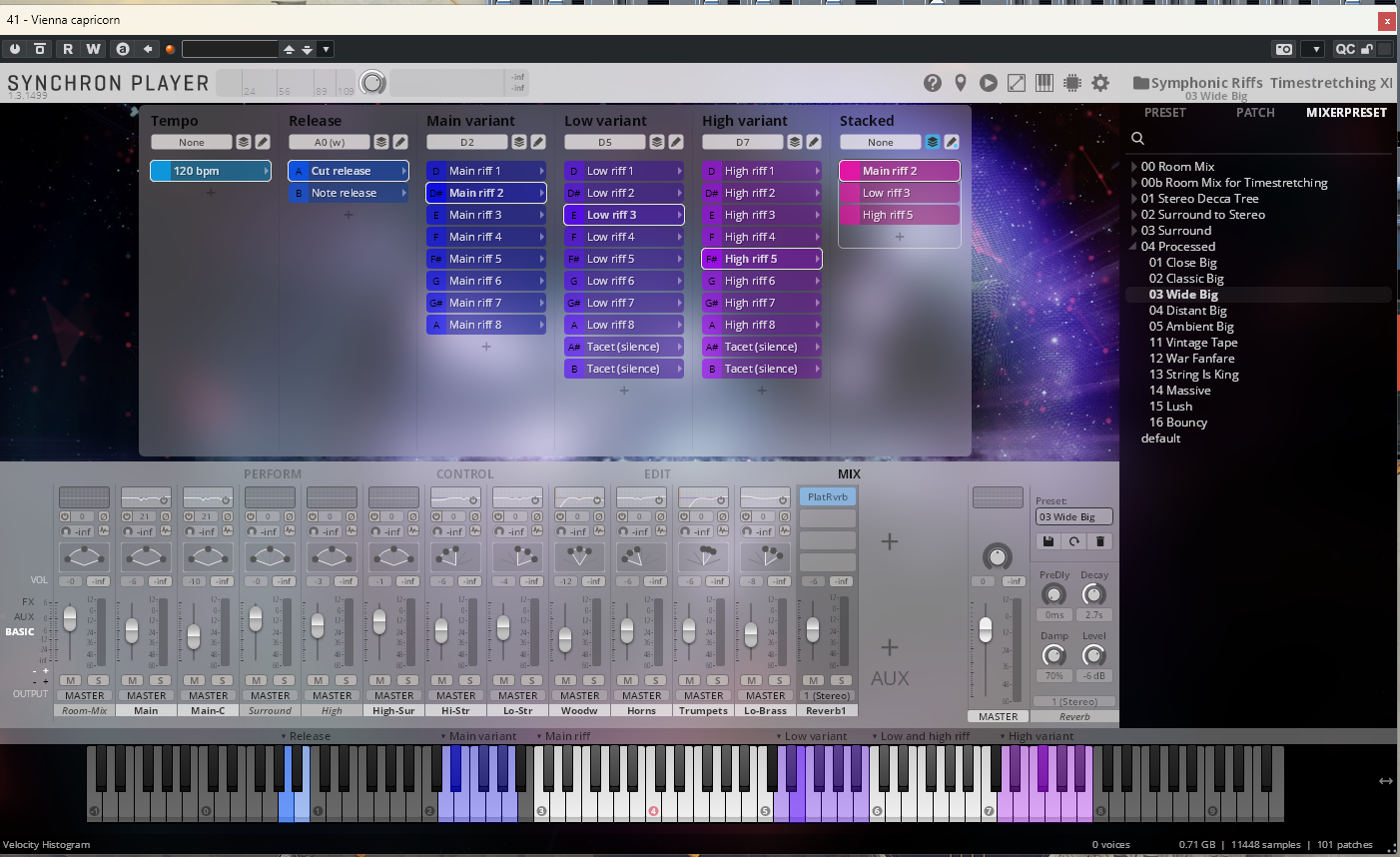Screen dimensions: 1400x857
Task: Open the Room-Mix MASTER output selector
Action: pos(85,695)
